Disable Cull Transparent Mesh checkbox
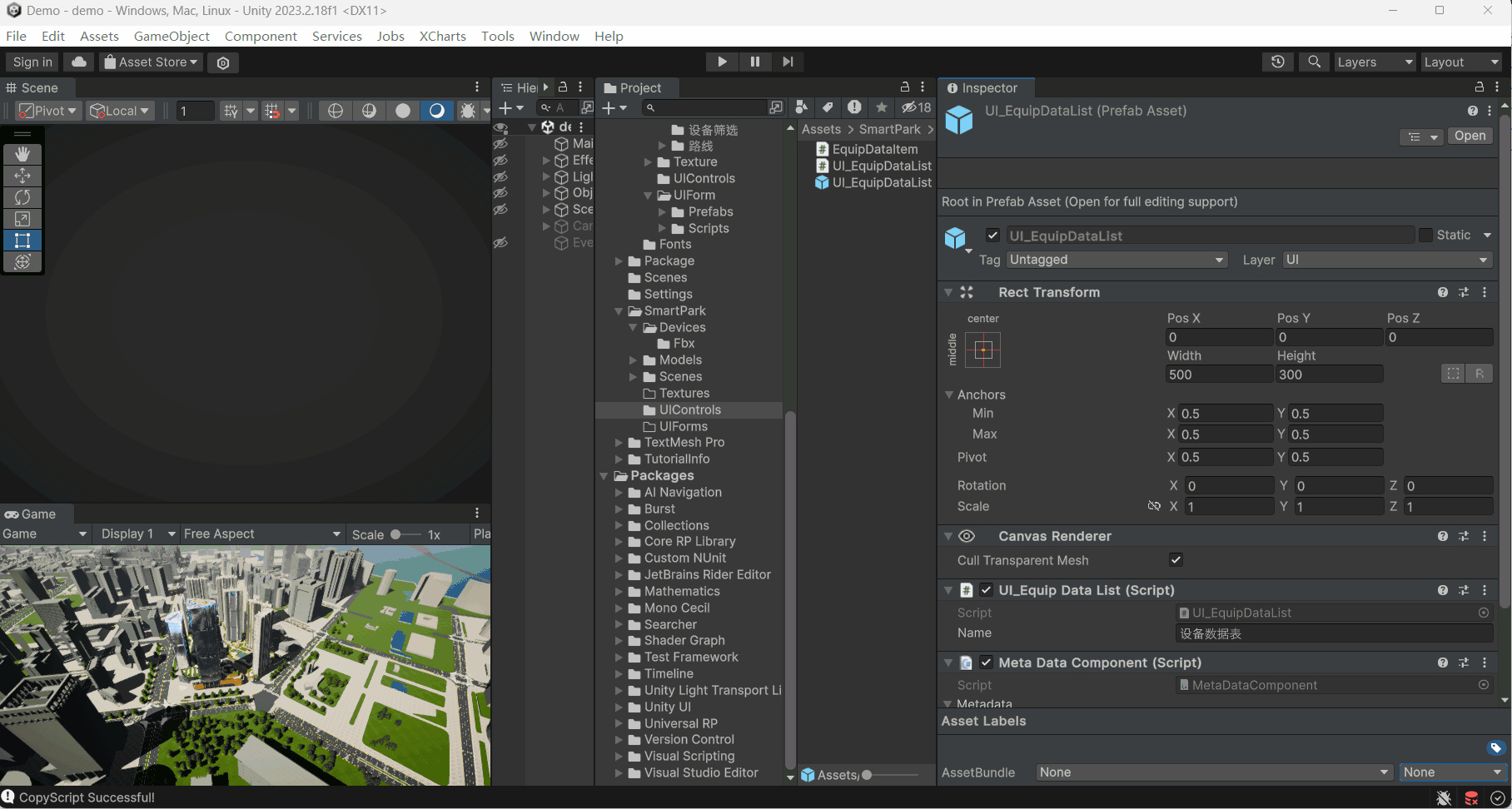1512x809 pixels. tap(1176, 560)
